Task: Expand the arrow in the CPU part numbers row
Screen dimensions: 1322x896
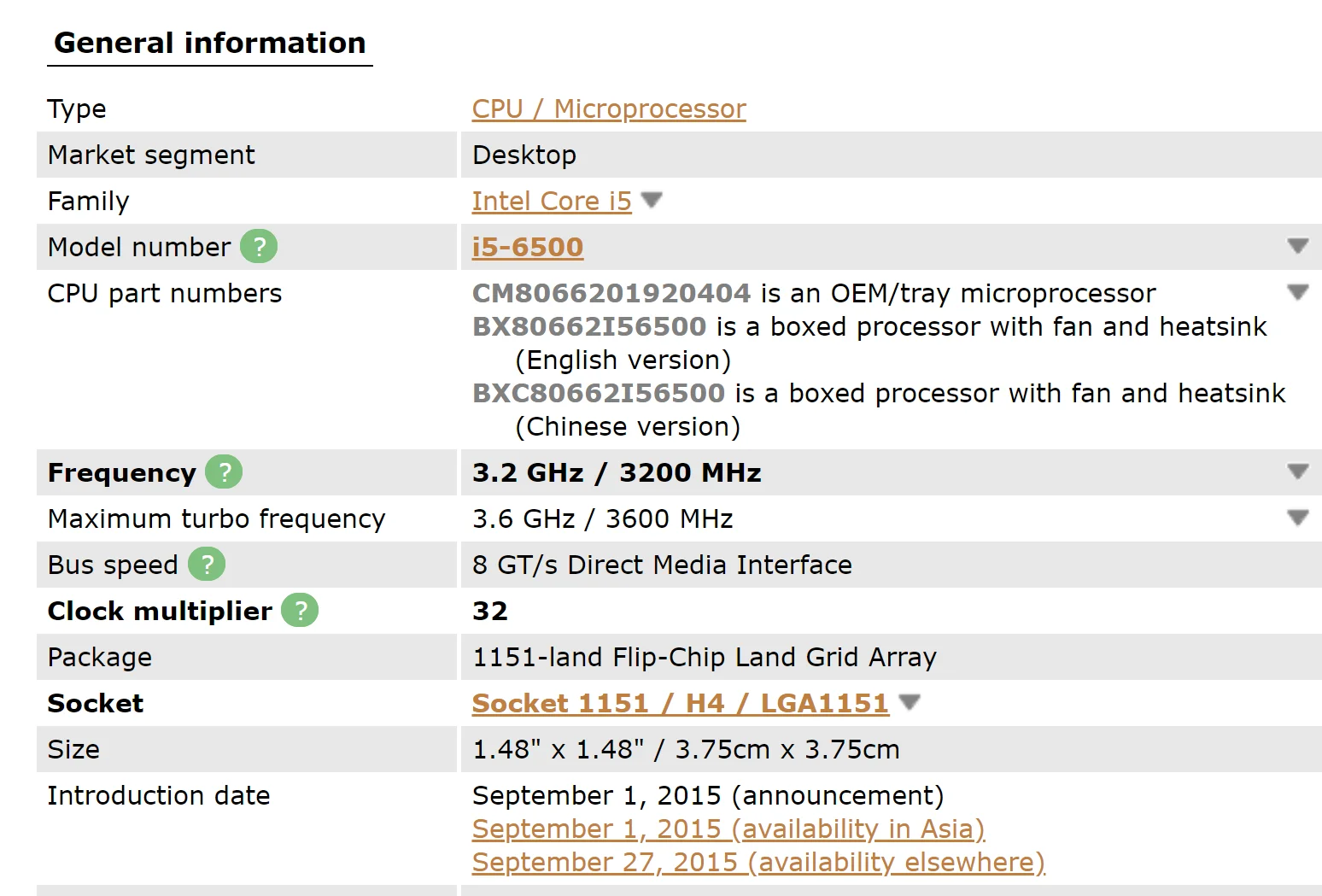Action: point(1297,292)
